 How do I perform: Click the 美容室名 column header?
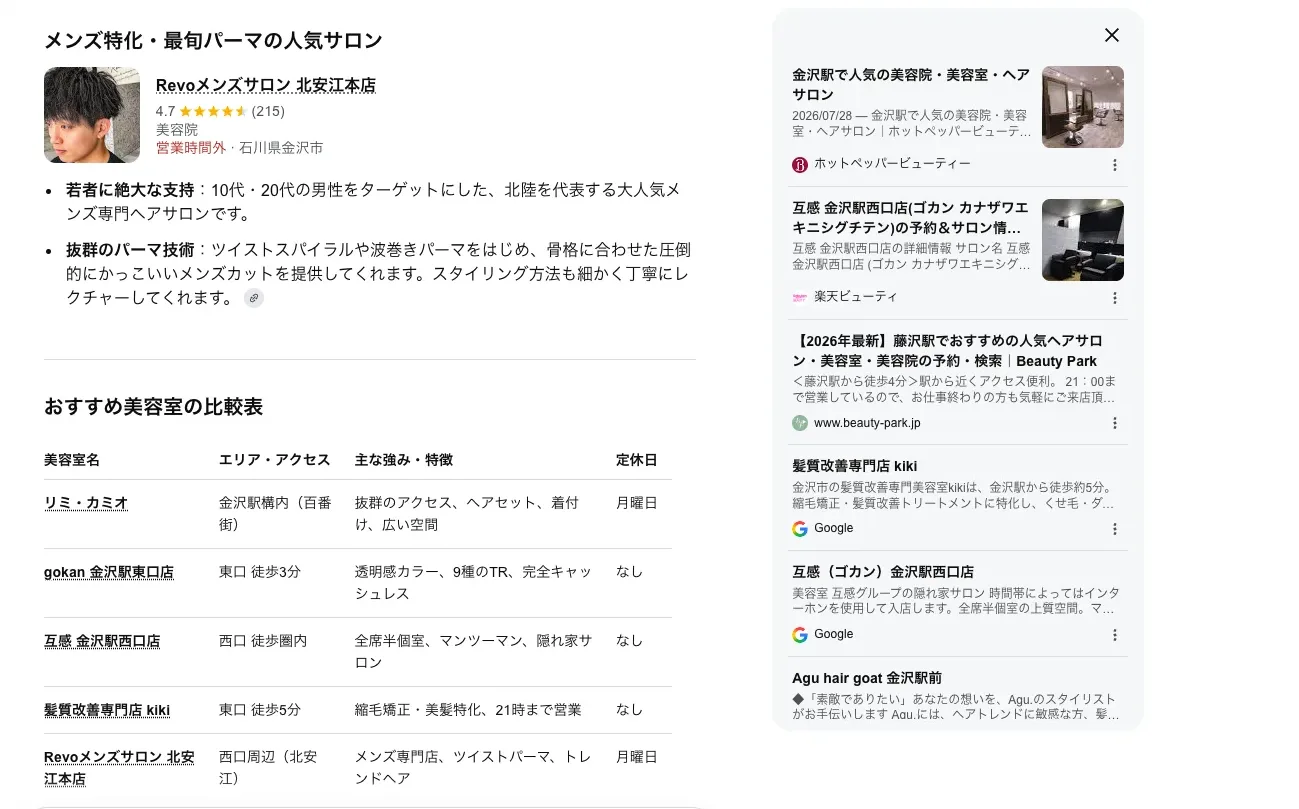72,460
